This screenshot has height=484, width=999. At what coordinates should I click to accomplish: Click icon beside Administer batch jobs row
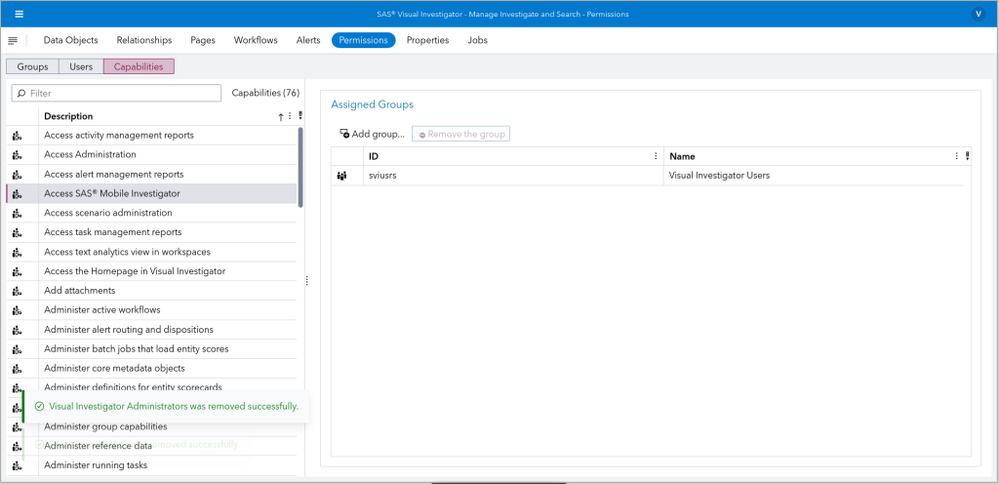coord(17,349)
